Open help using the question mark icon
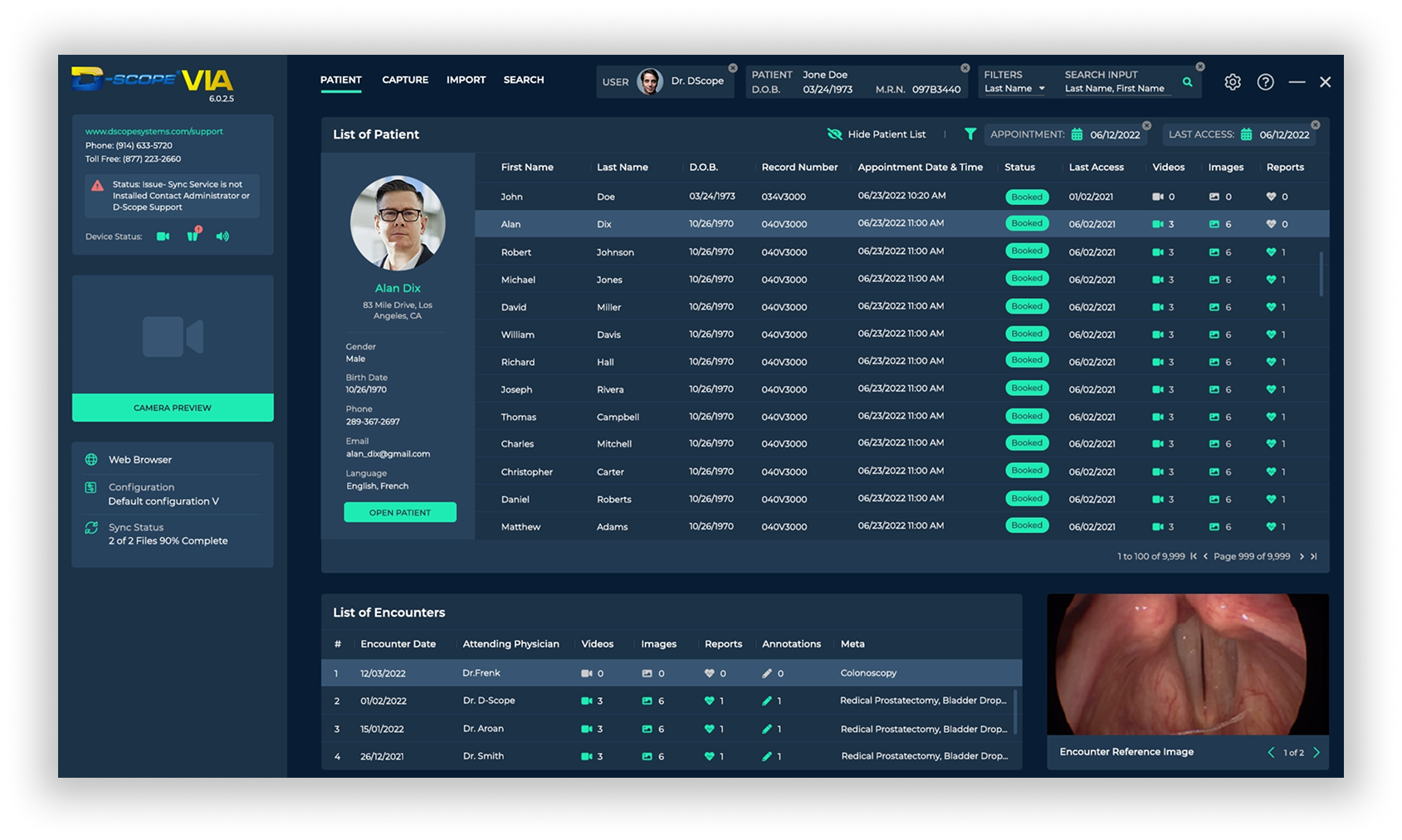 tap(1265, 81)
